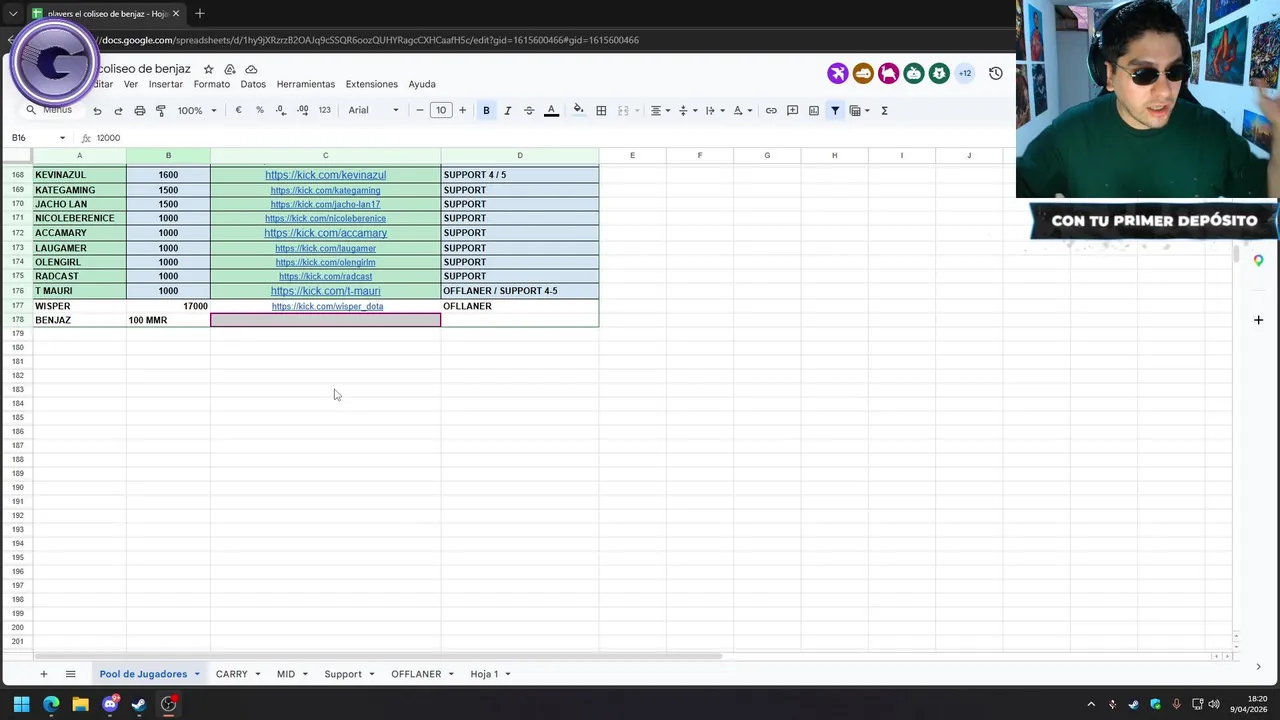Switch to the Support sheet tab
This screenshot has height=720, width=1280.
point(343,674)
